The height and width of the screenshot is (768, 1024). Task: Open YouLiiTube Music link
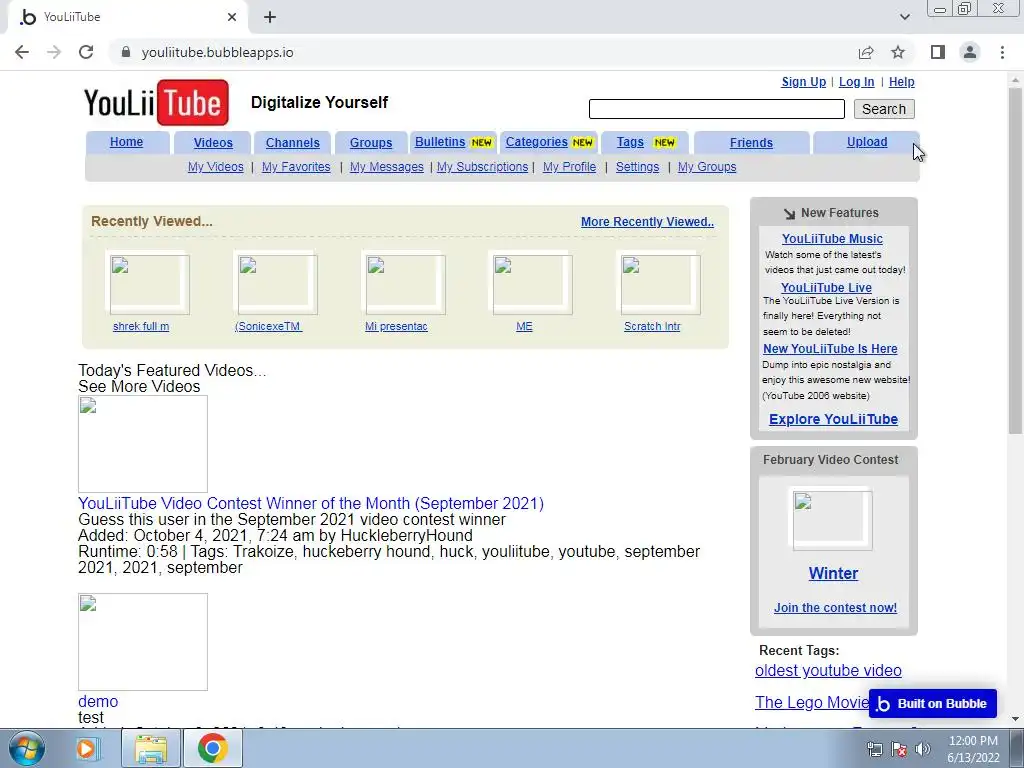pyautogui.click(x=832, y=239)
